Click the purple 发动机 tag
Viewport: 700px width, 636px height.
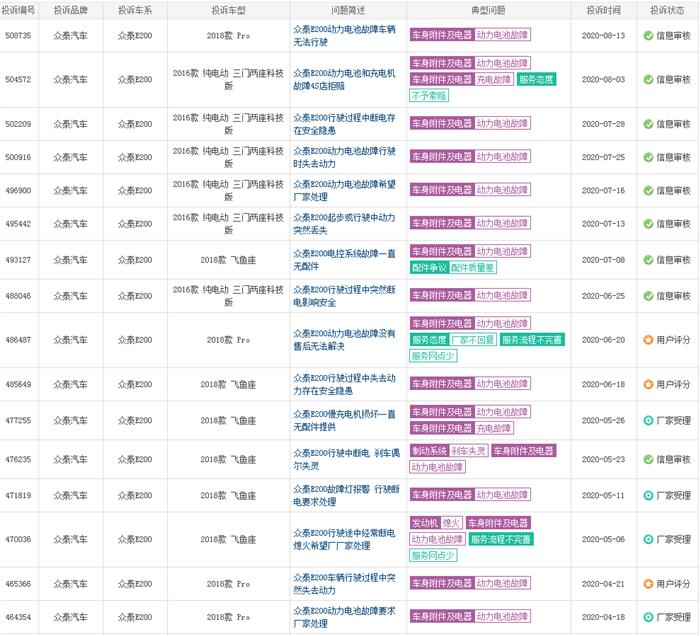click(x=425, y=523)
